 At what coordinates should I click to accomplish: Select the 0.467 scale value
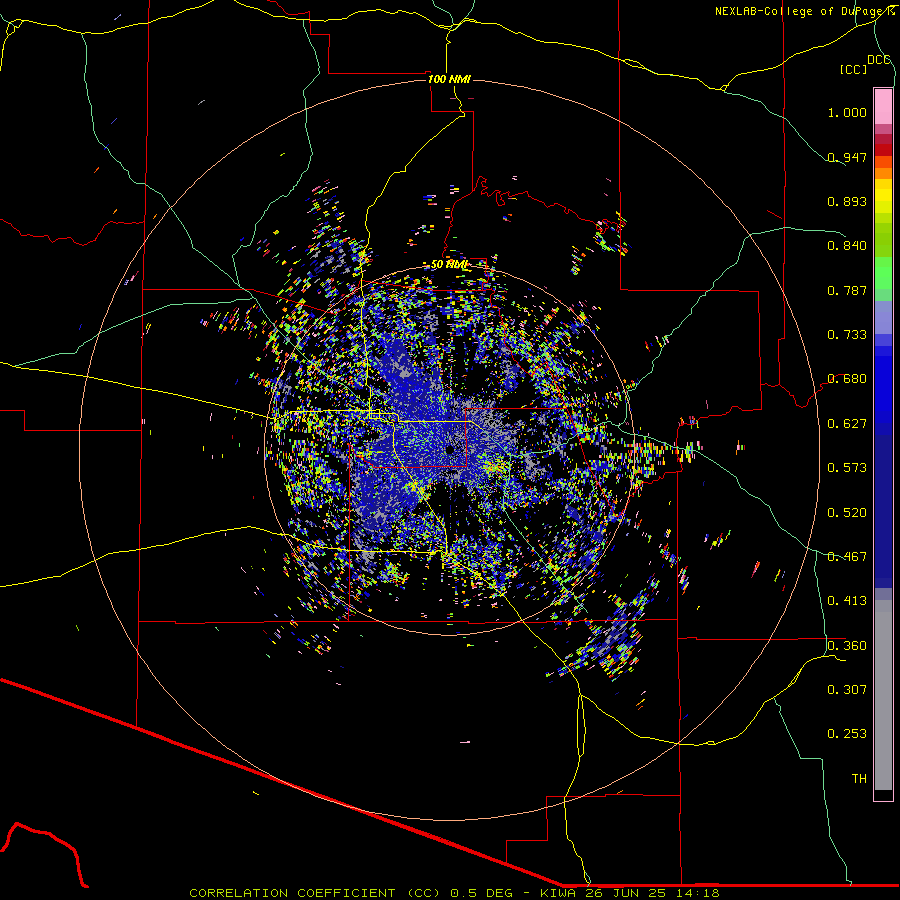coord(847,557)
